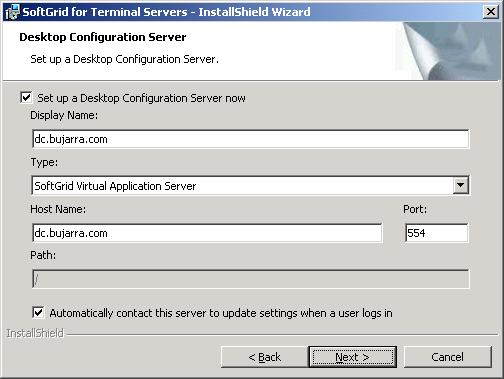Click the Type label
The image size is (504, 379).
click(x=44, y=162)
